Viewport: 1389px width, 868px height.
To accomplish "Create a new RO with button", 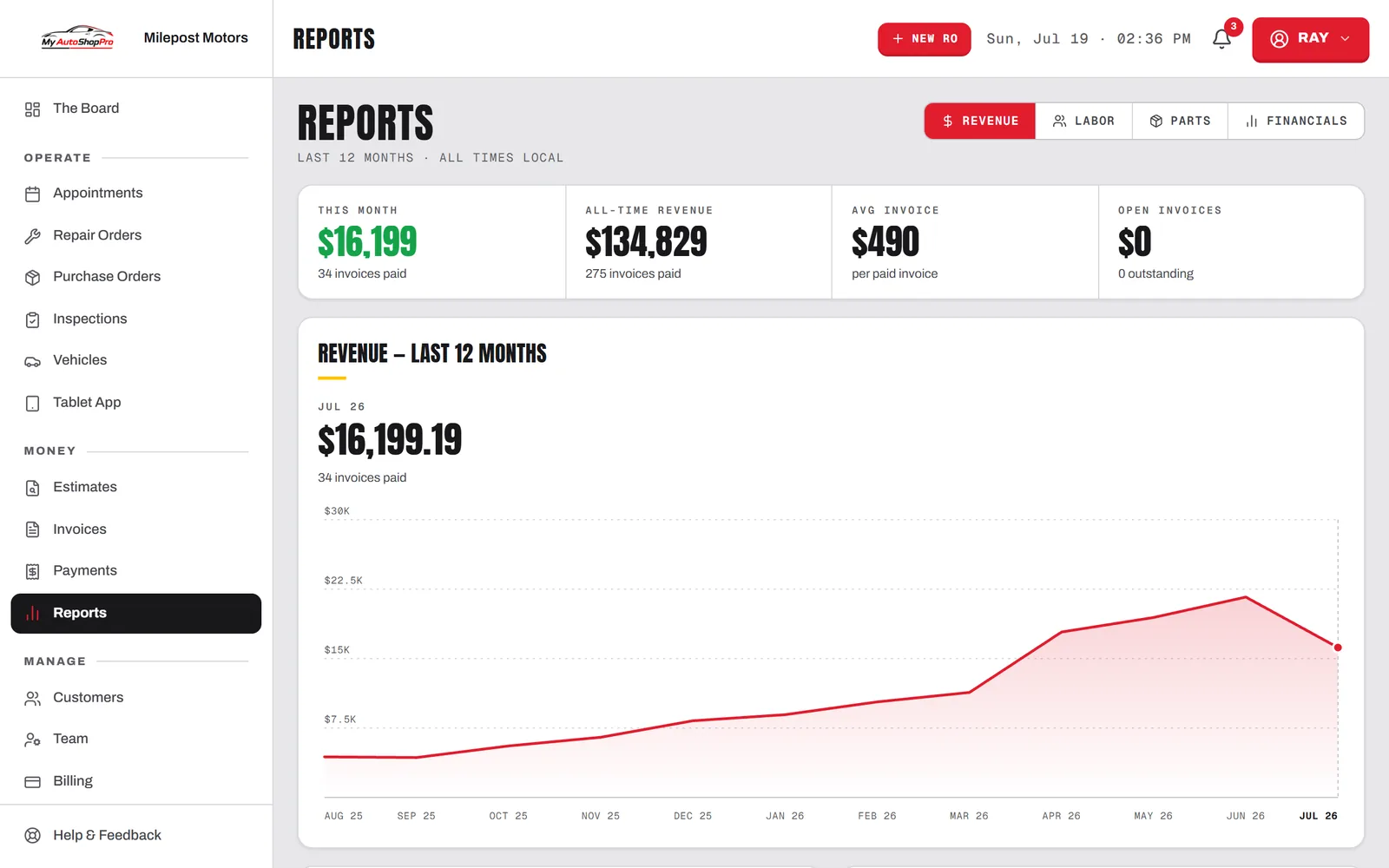I will click(x=925, y=39).
